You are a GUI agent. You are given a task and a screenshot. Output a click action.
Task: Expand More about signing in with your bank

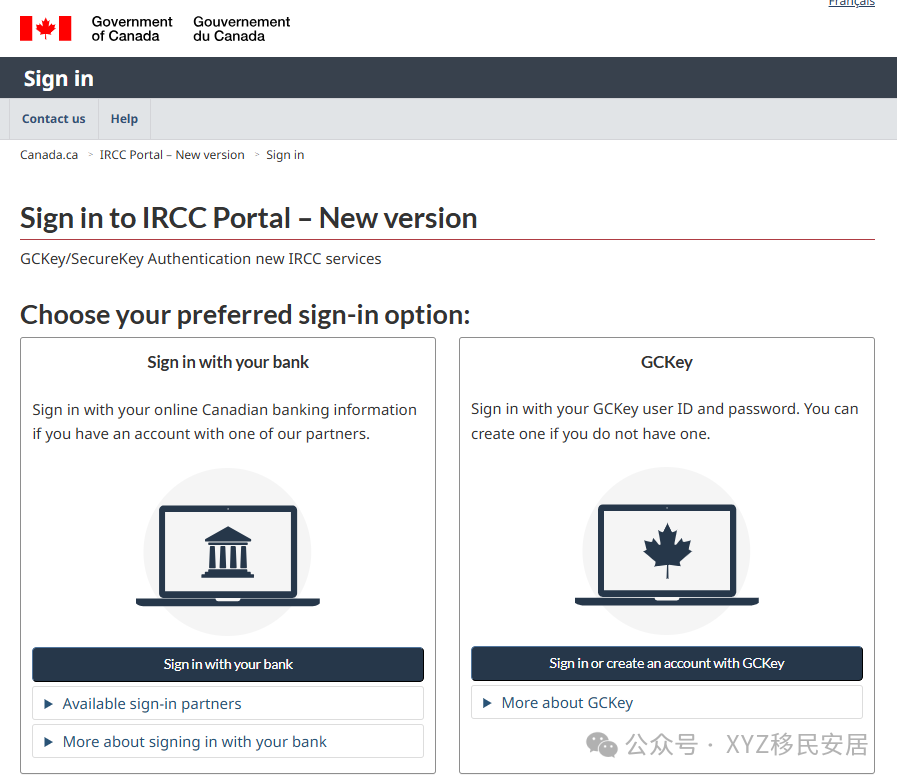pyautogui.click(x=228, y=742)
